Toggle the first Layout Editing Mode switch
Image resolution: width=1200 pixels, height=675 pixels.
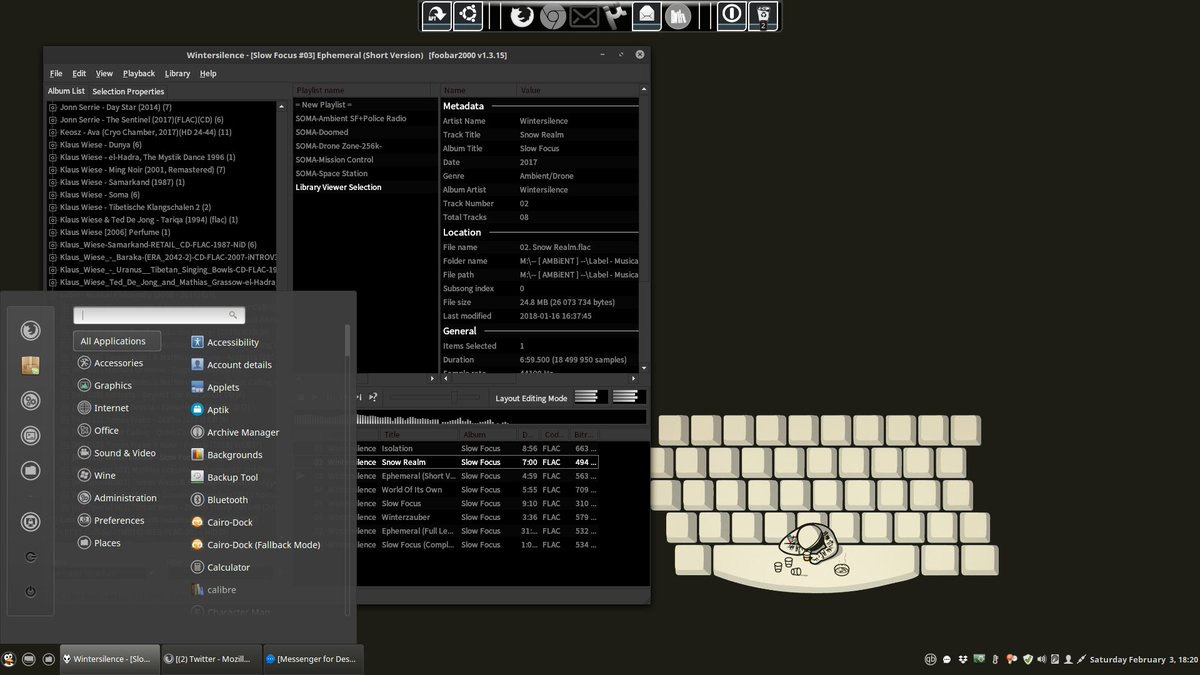[x=591, y=397]
